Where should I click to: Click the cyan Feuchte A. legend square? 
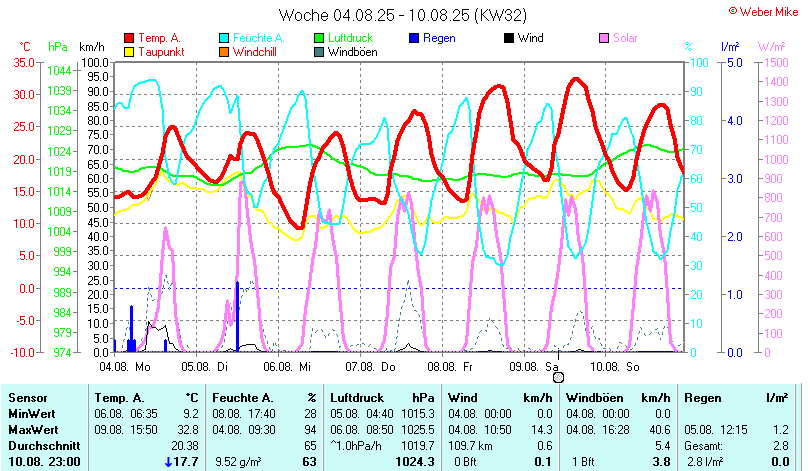(x=224, y=38)
